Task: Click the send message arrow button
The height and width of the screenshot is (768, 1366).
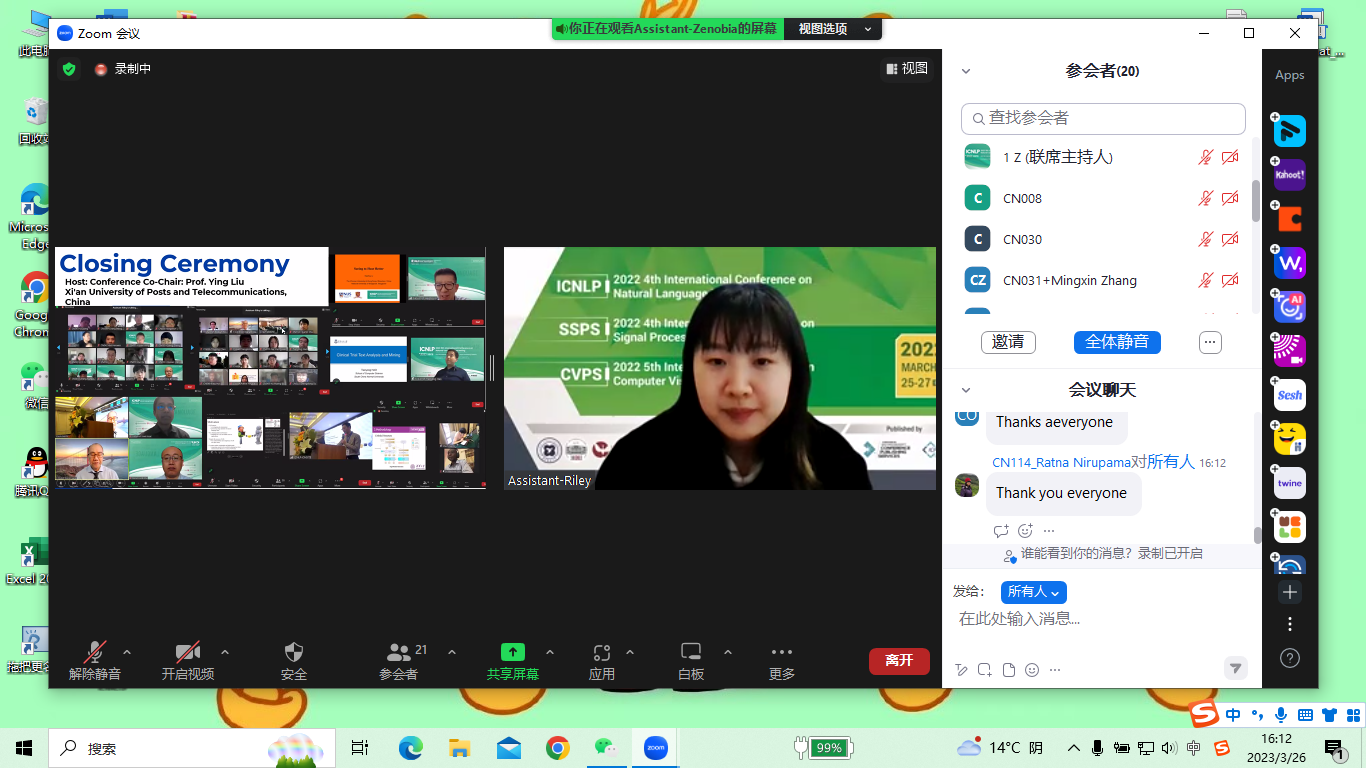Action: (x=1236, y=668)
